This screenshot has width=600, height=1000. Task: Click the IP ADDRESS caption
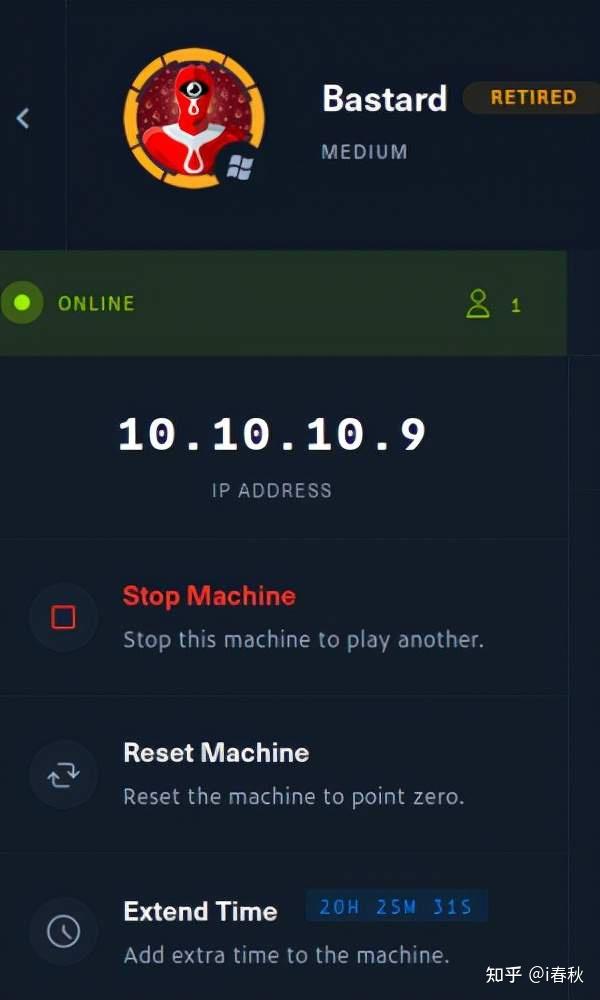pyautogui.click(x=272, y=490)
